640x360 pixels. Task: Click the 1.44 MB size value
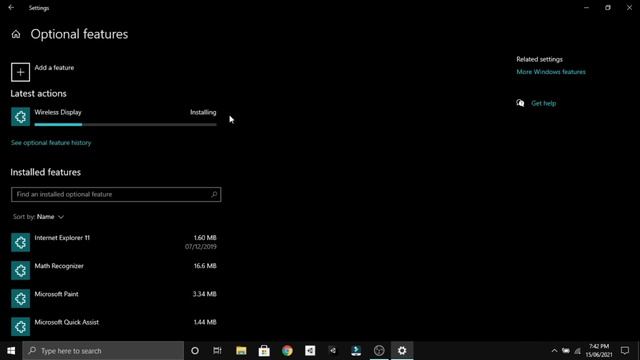(x=205, y=322)
